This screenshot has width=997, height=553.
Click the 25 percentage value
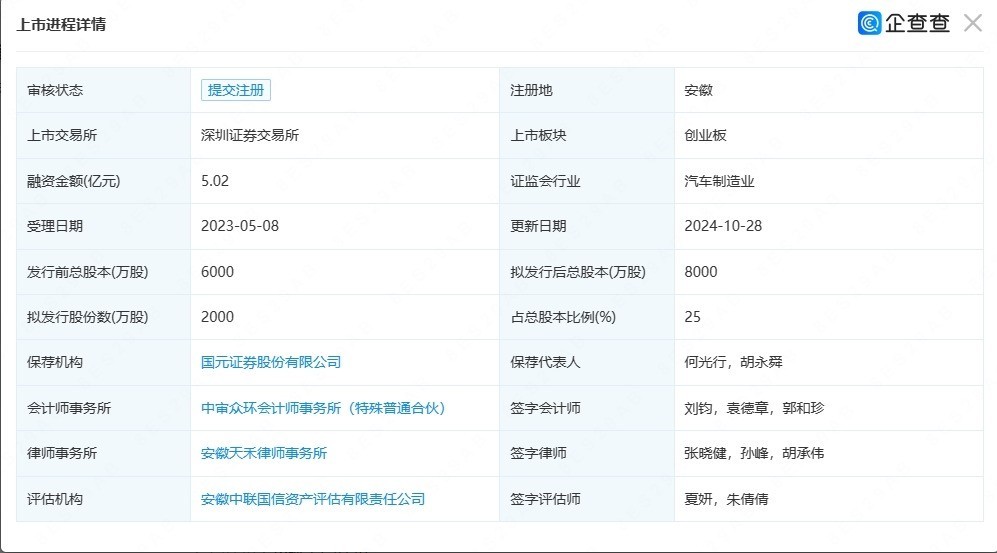[x=692, y=317]
